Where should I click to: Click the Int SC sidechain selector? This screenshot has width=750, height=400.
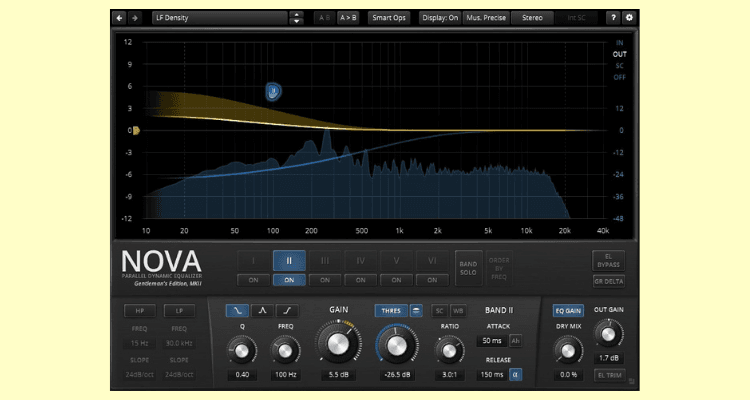click(x=576, y=18)
